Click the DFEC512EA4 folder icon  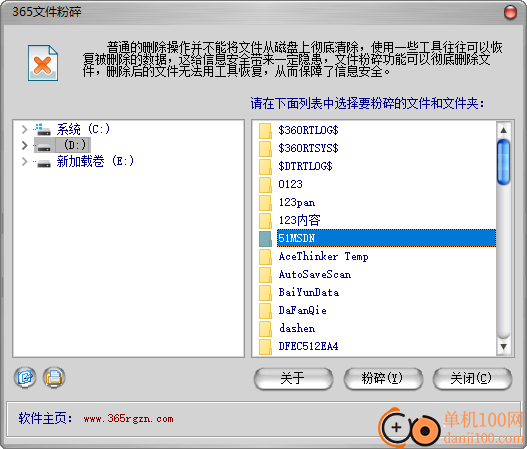[266, 346]
